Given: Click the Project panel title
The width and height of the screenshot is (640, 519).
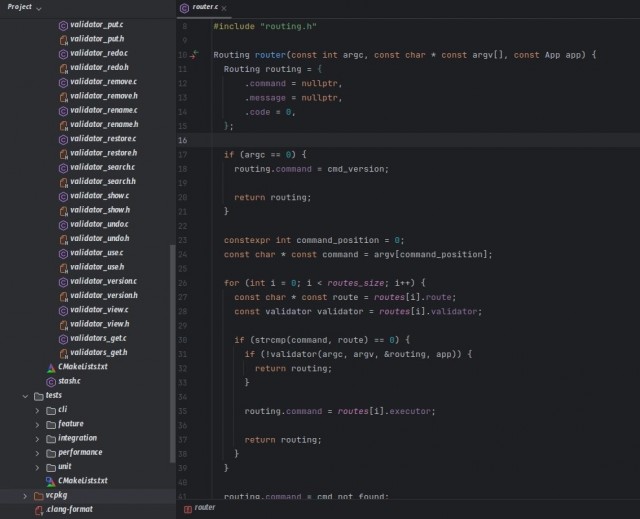Looking at the screenshot, I should pos(19,7).
